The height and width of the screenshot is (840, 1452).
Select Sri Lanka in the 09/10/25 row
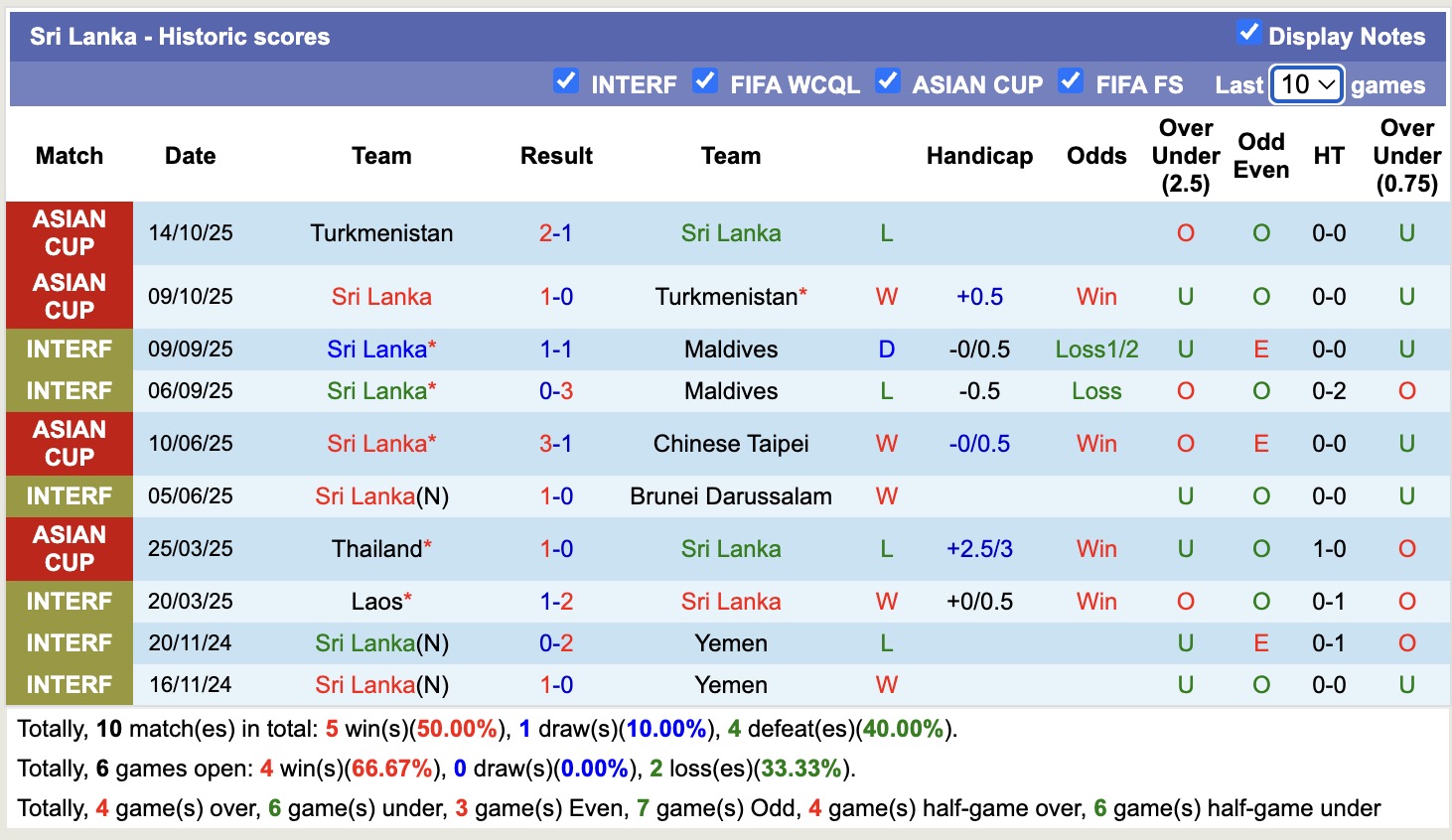(x=379, y=296)
